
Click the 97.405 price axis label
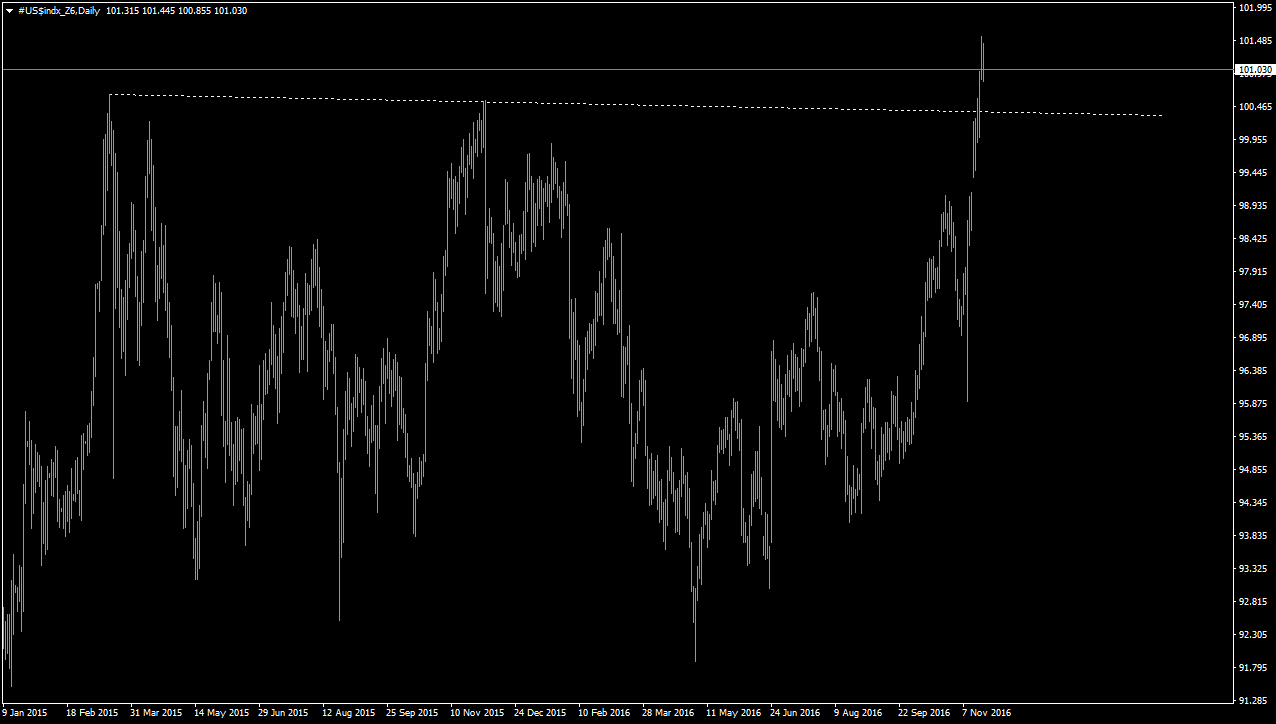tap(1255, 305)
